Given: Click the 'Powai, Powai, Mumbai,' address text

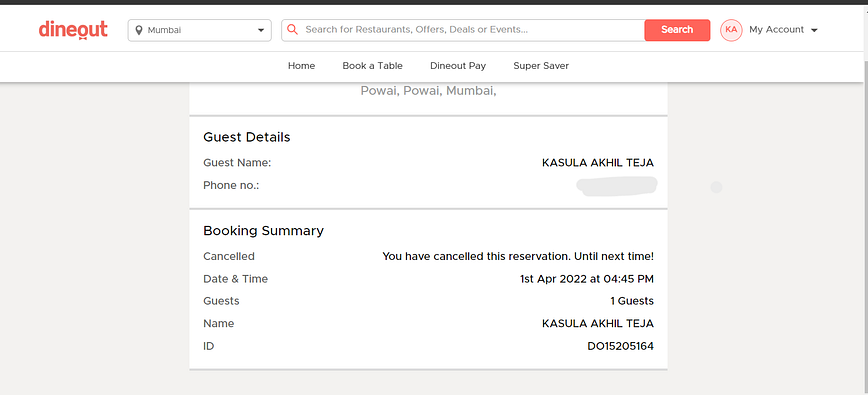Looking at the screenshot, I should [x=428, y=91].
